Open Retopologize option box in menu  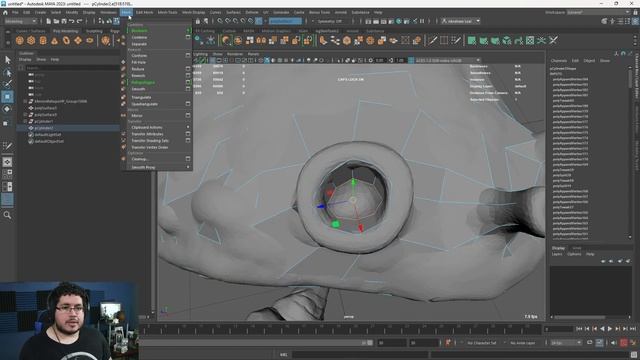188,82
